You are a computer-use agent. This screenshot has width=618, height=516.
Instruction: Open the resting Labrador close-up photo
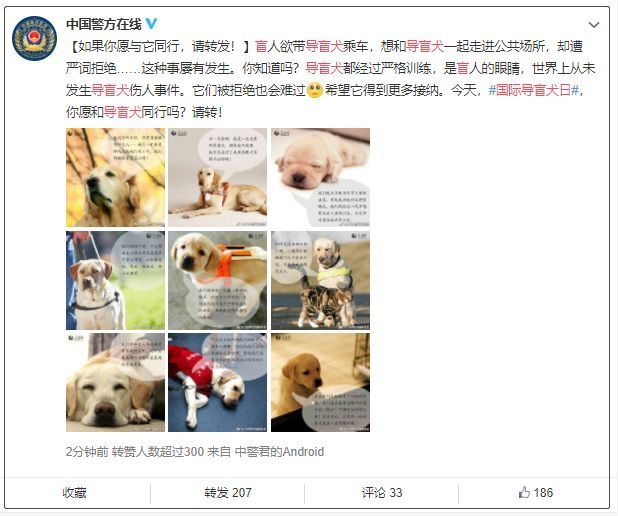point(115,382)
